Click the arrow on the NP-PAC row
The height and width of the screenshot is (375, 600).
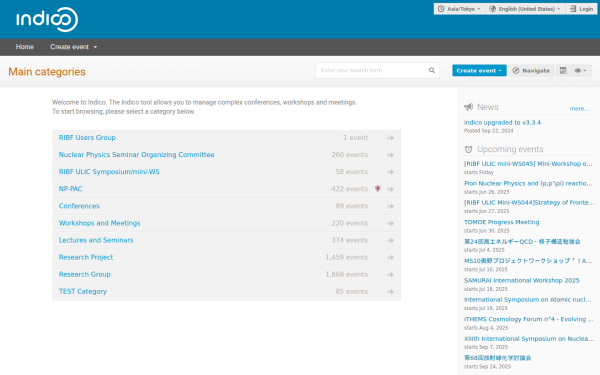[x=390, y=189]
